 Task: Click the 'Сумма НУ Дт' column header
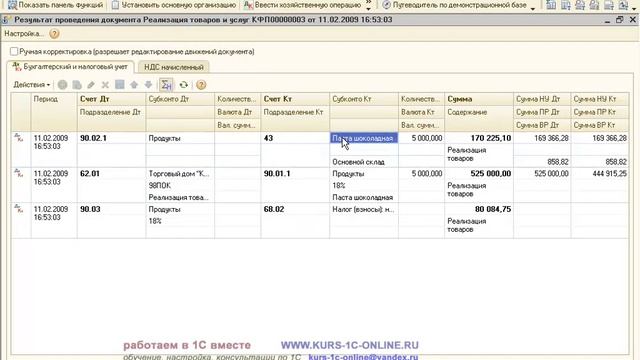tap(542, 99)
